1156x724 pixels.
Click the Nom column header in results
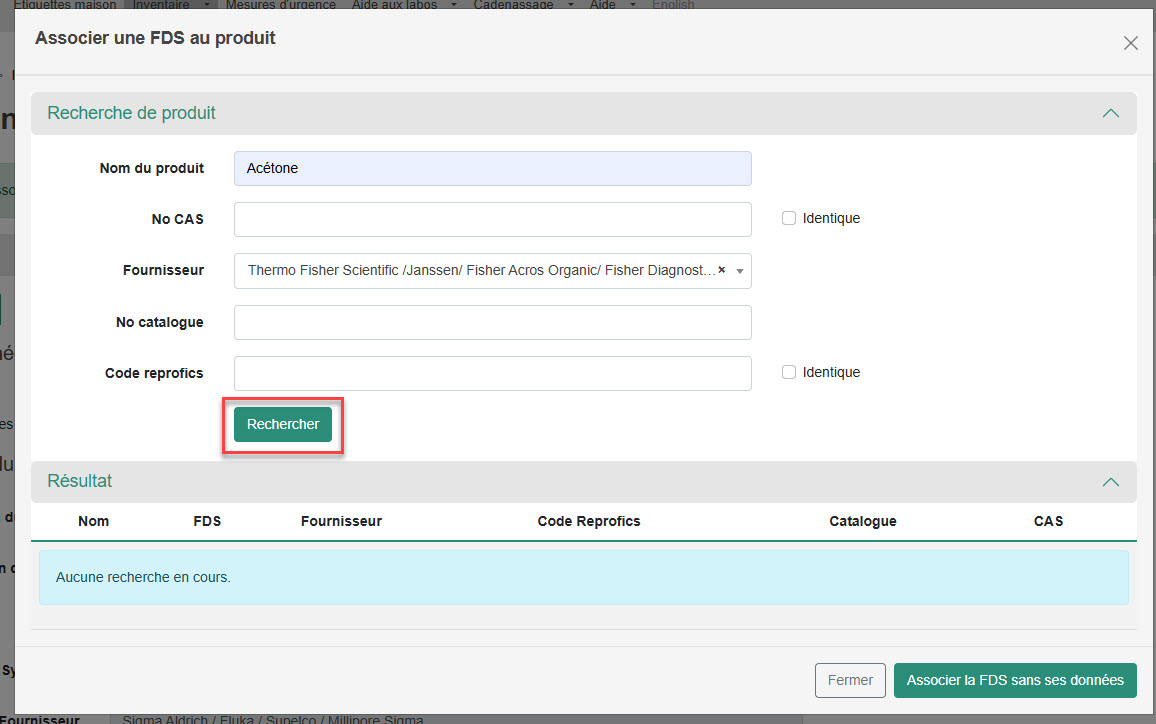[x=94, y=521]
